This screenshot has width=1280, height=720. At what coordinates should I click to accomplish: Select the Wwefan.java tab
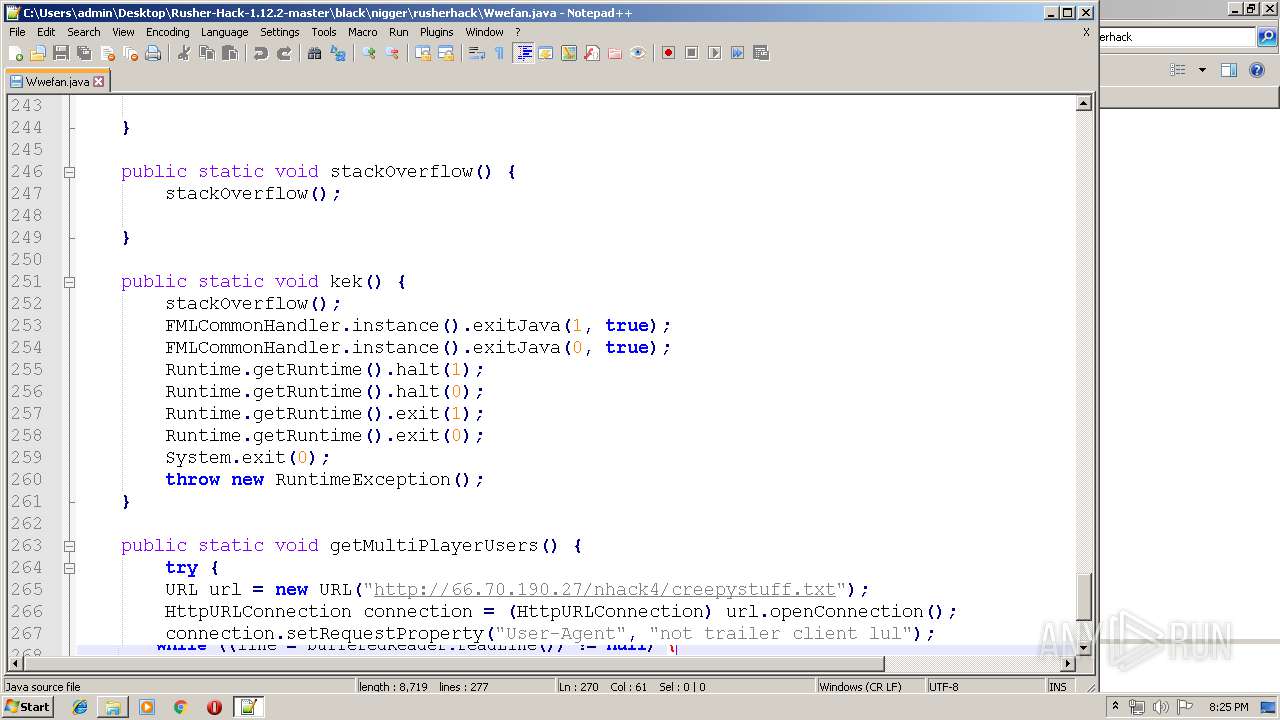pyautogui.click(x=57, y=82)
